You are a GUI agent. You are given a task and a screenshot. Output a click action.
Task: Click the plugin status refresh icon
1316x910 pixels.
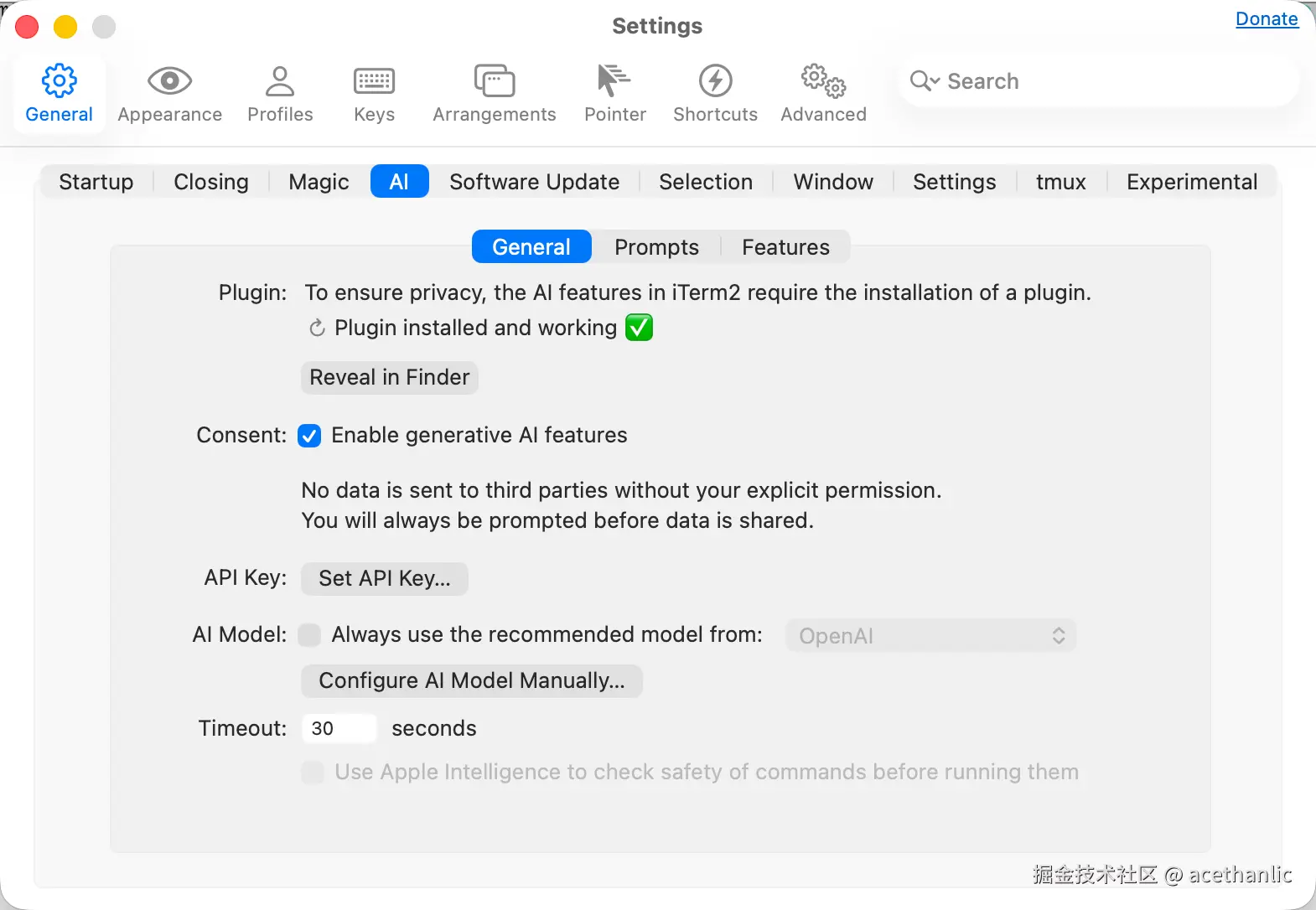coord(317,328)
